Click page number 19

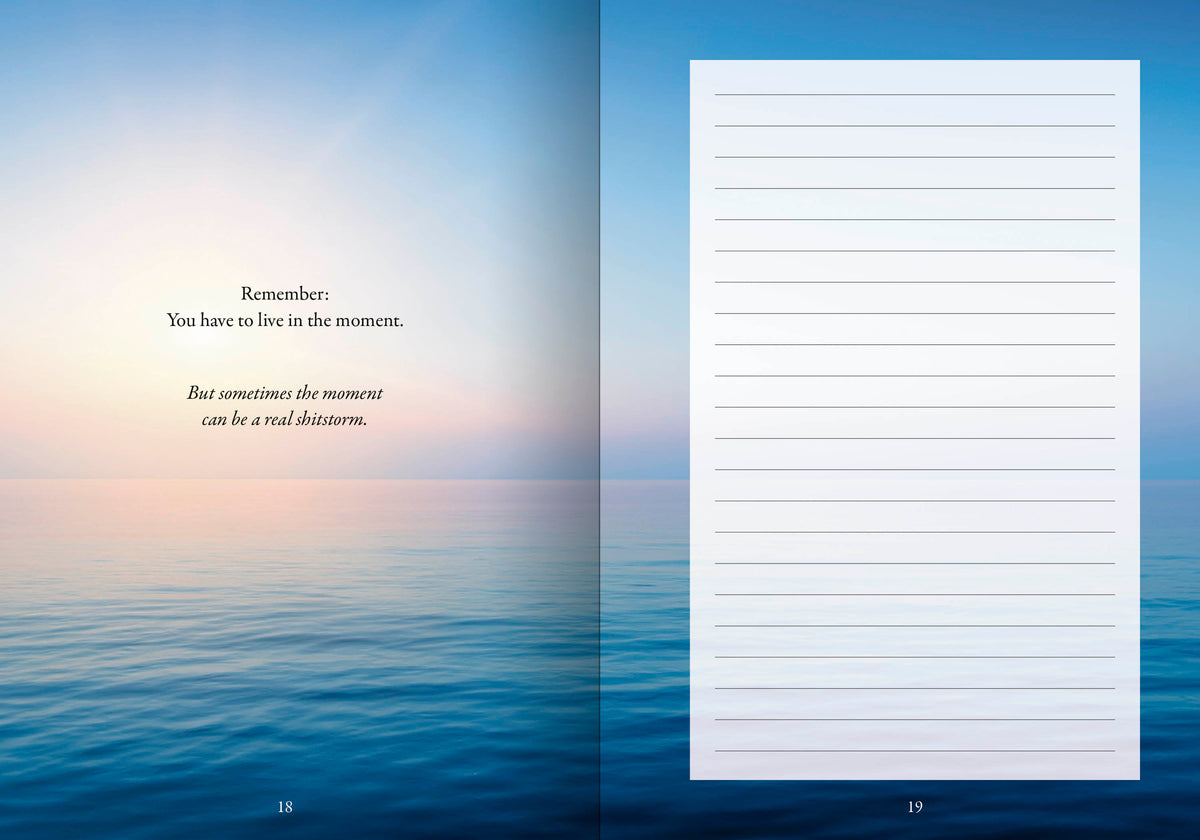915,807
